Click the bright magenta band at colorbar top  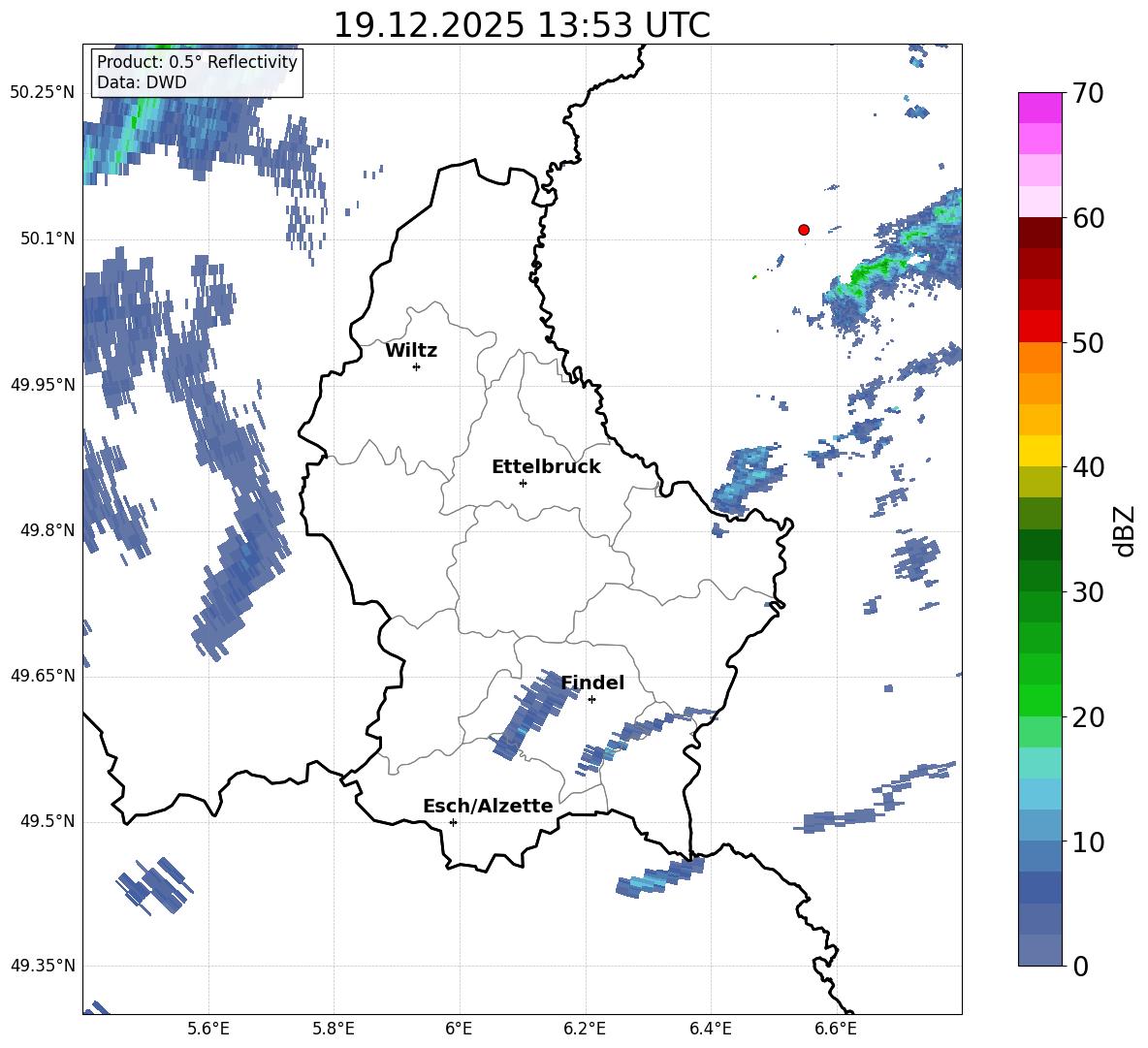(x=1039, y=109)
